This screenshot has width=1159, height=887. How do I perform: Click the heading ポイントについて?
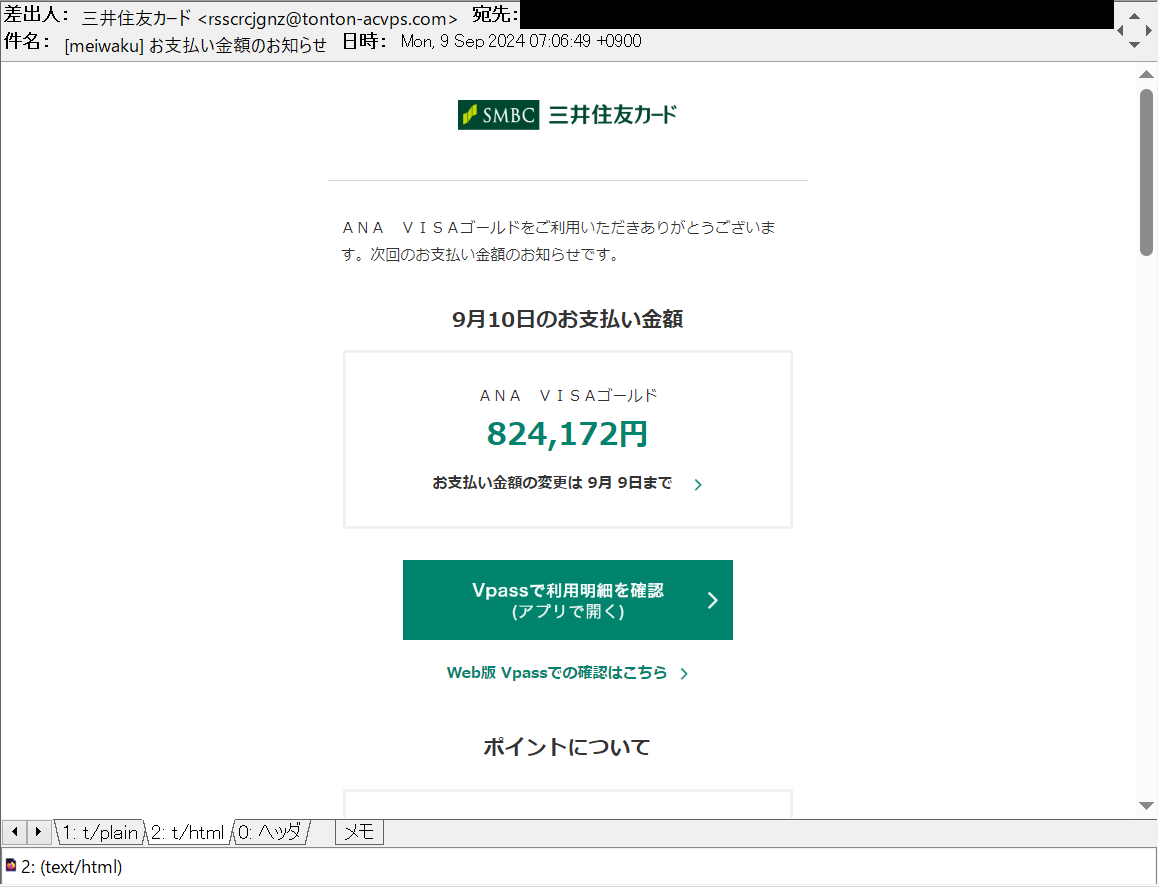pyautogui.click(x=567, y=747)
